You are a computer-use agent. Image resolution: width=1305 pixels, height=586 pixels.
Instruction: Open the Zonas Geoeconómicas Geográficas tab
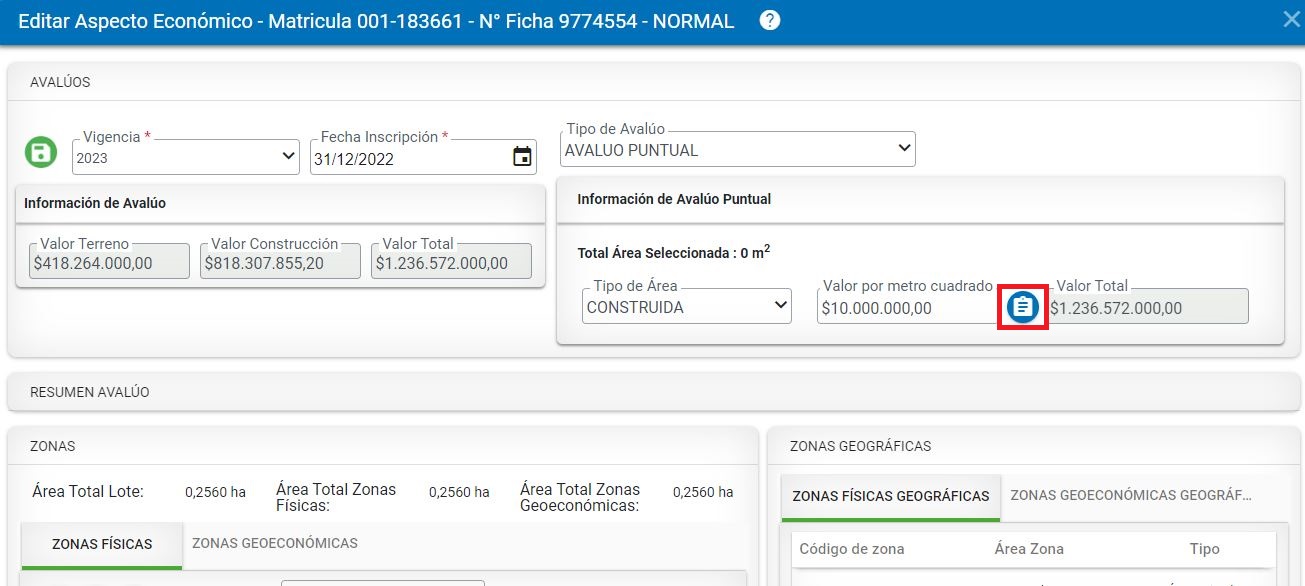coord(1130,495)
